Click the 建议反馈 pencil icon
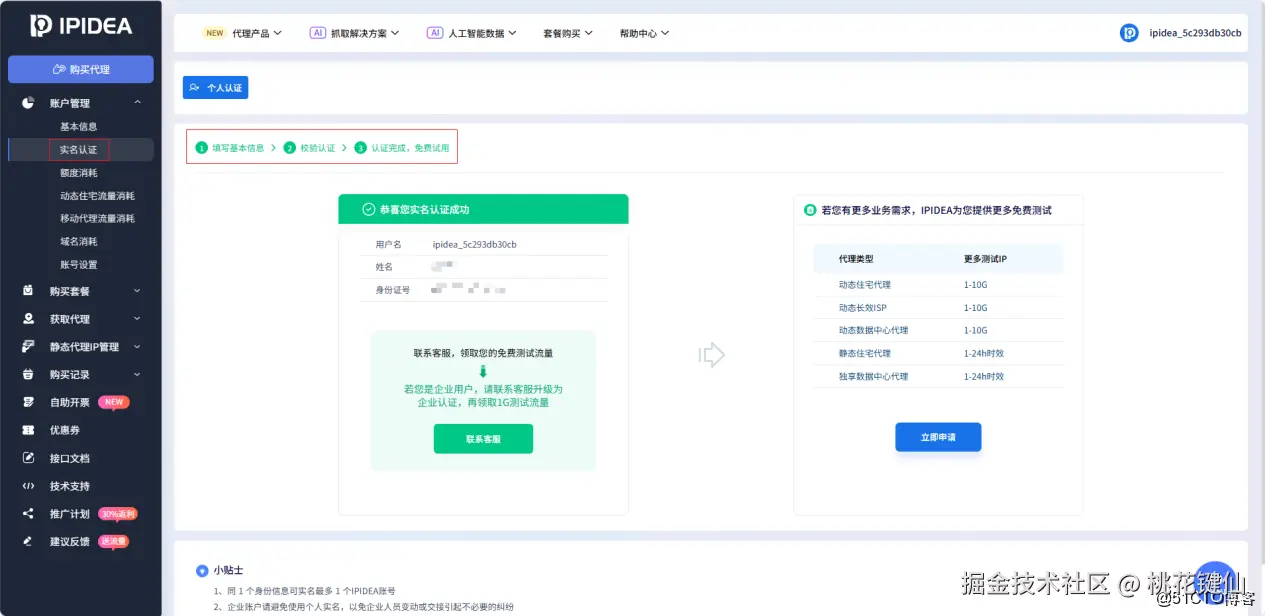1265x616 pixels. [28, 541]
